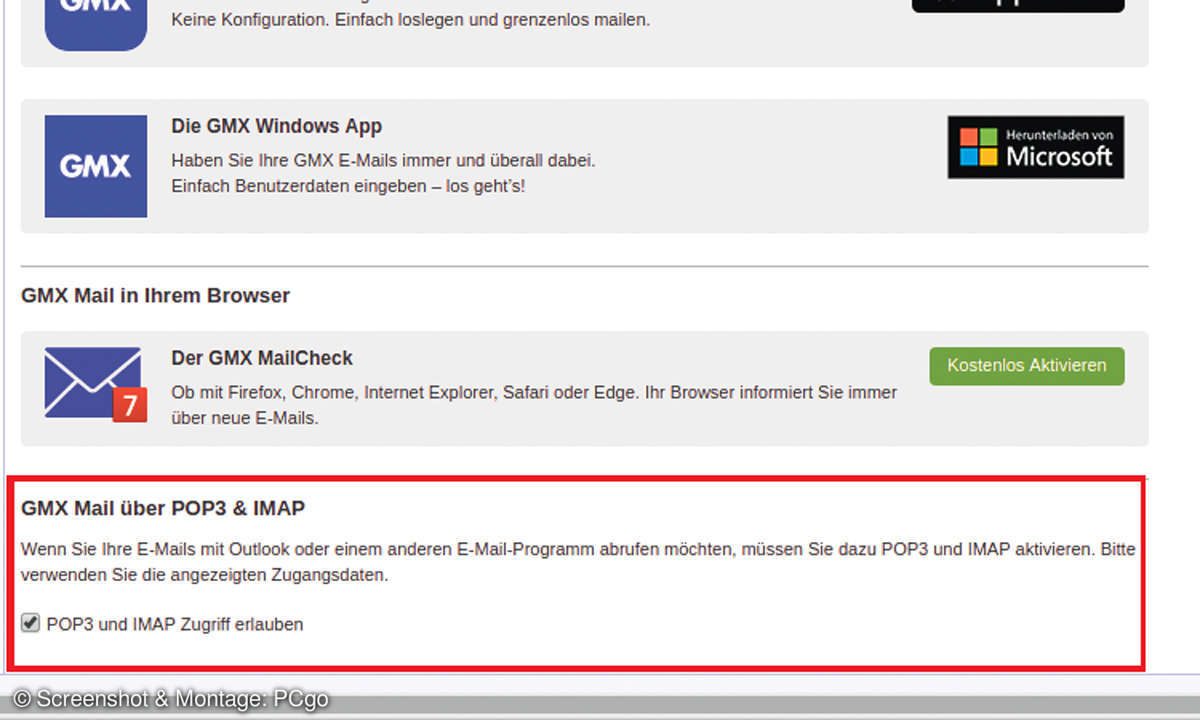Click the text 'über neue E-Mails.'
1200x720 pixels.
pyautogui.click(x=245, y=418)
